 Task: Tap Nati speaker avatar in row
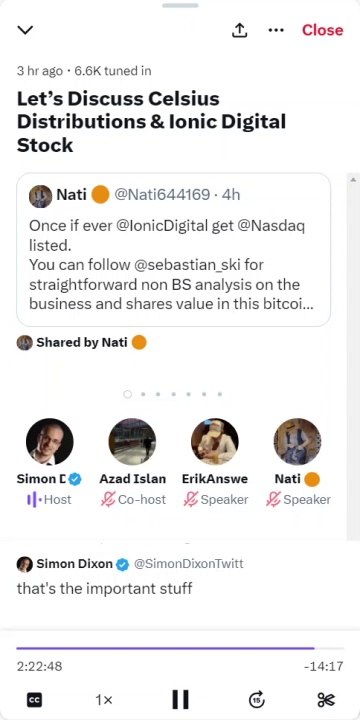click(x=297, y=442)
